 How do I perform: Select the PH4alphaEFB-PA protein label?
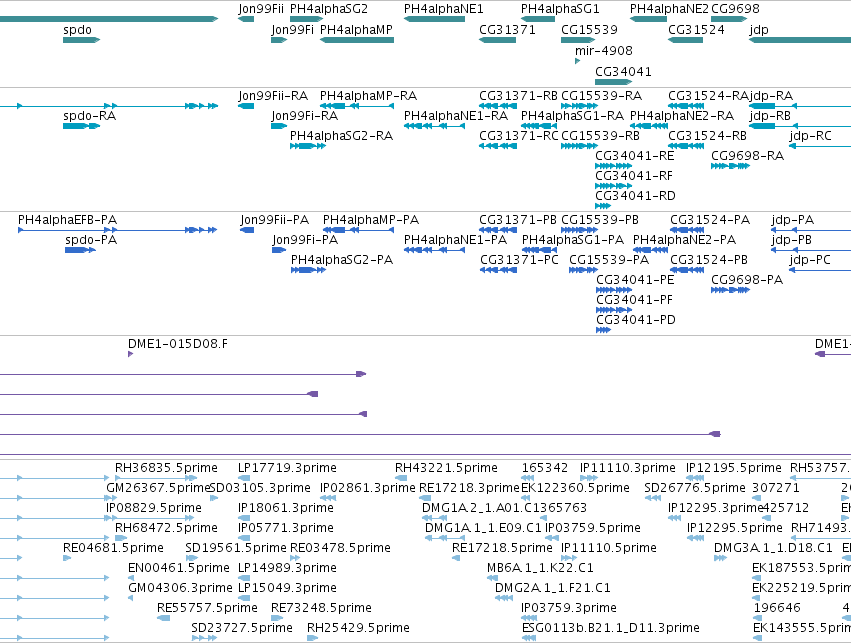tap(67, 220)
